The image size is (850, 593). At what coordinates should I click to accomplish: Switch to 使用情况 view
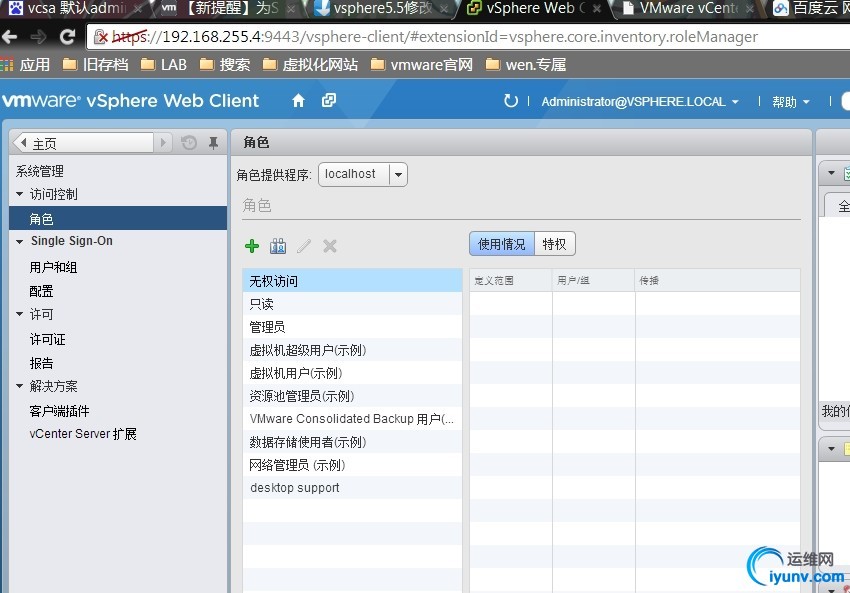(x=501, y=244)
